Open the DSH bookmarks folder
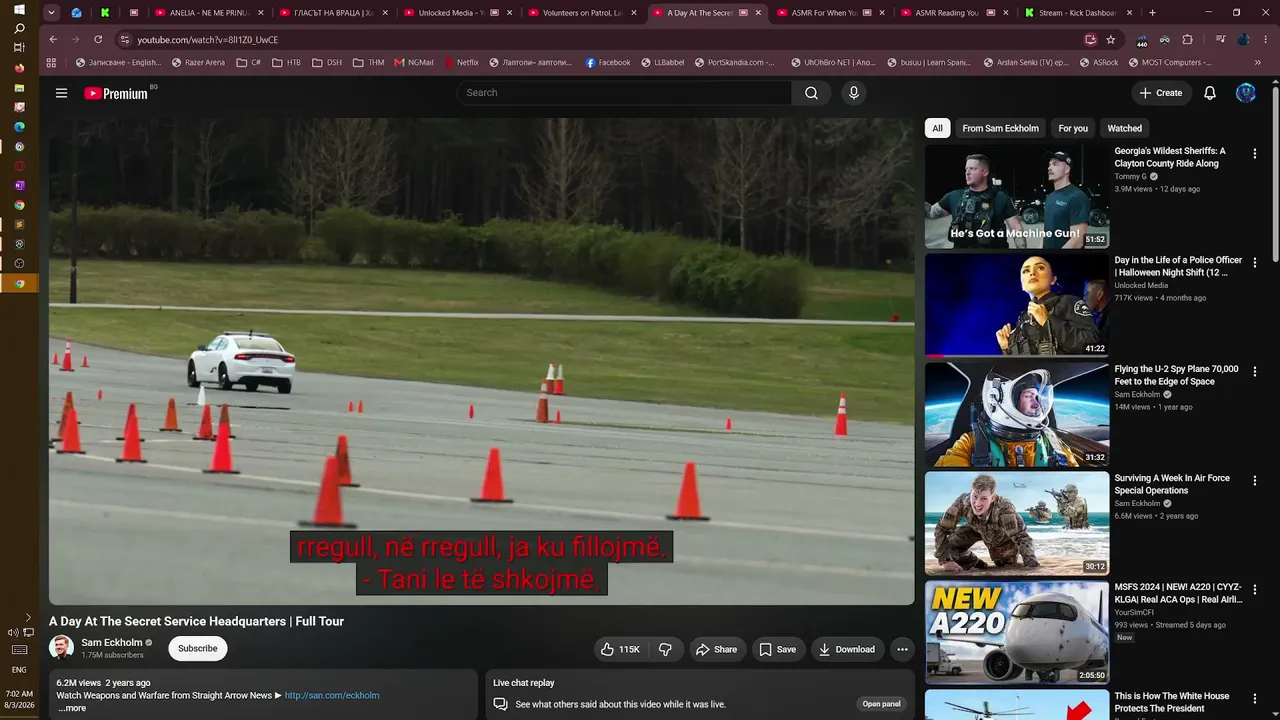Image resolution: width=1280 pixels, height=720 pixels. click(326, 62)
